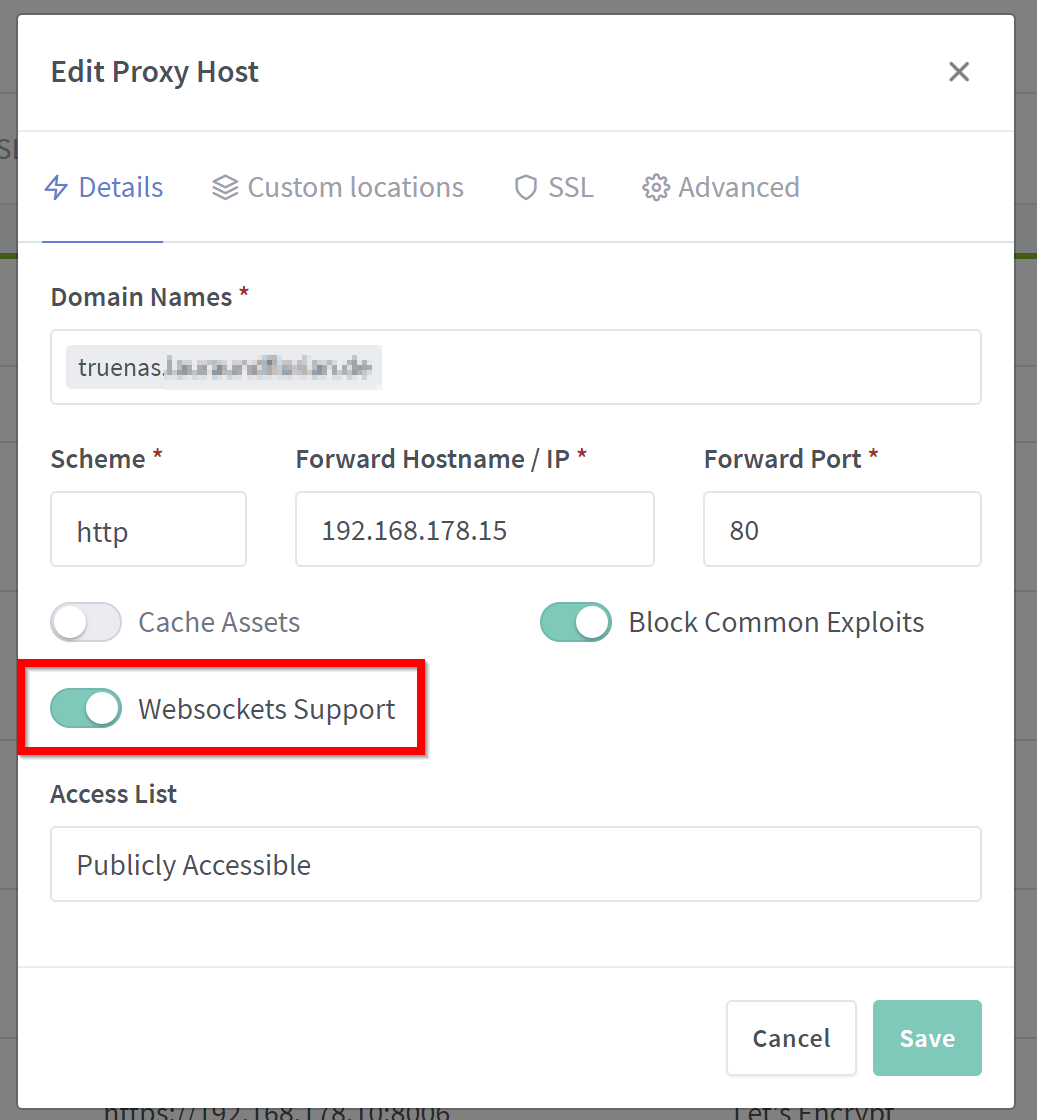
Task: Open the Scheme dropdown showing http
Action: point(149,529)
